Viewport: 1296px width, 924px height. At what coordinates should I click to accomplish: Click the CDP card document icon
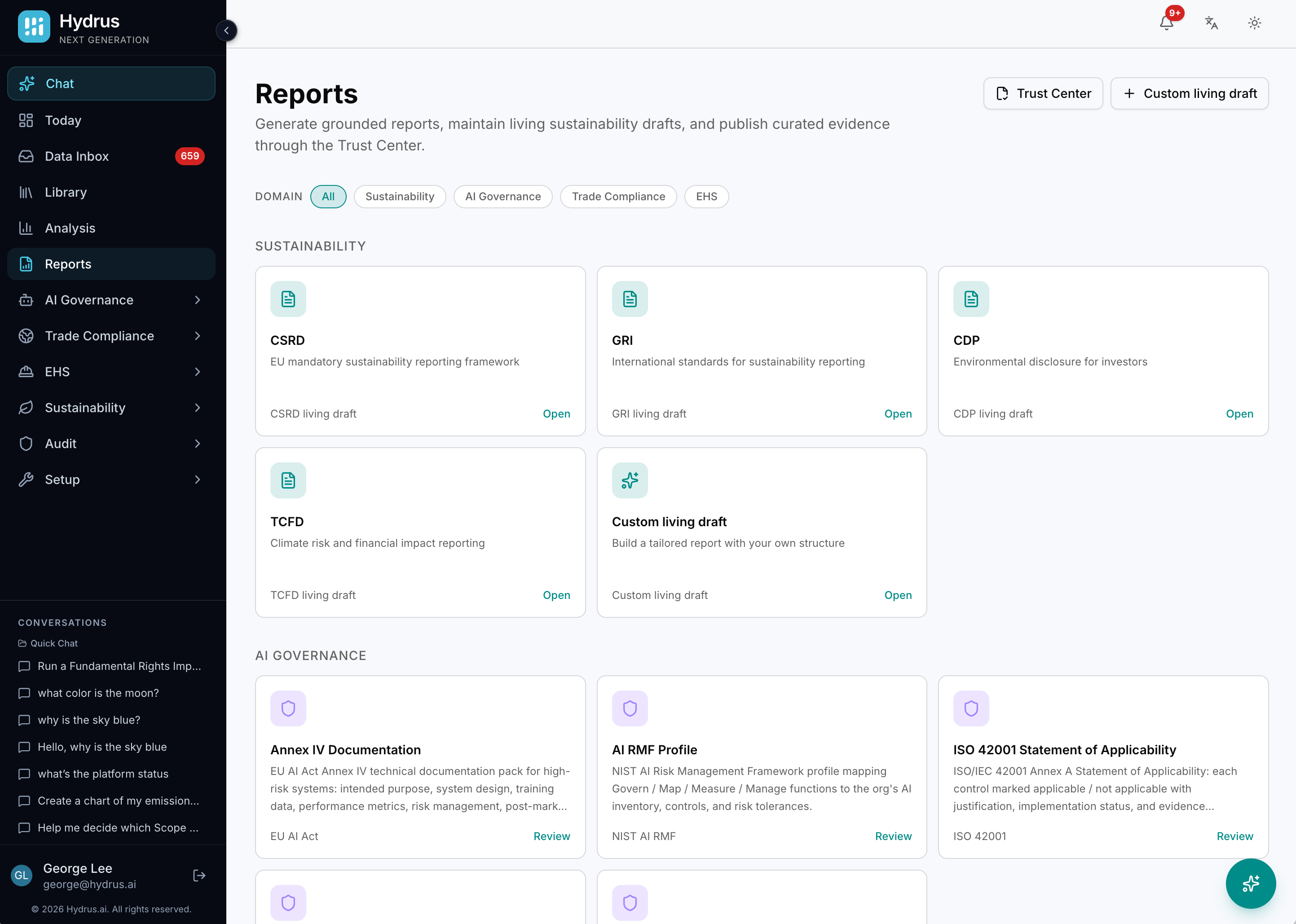pyautogui.click(x=970, y=299)
